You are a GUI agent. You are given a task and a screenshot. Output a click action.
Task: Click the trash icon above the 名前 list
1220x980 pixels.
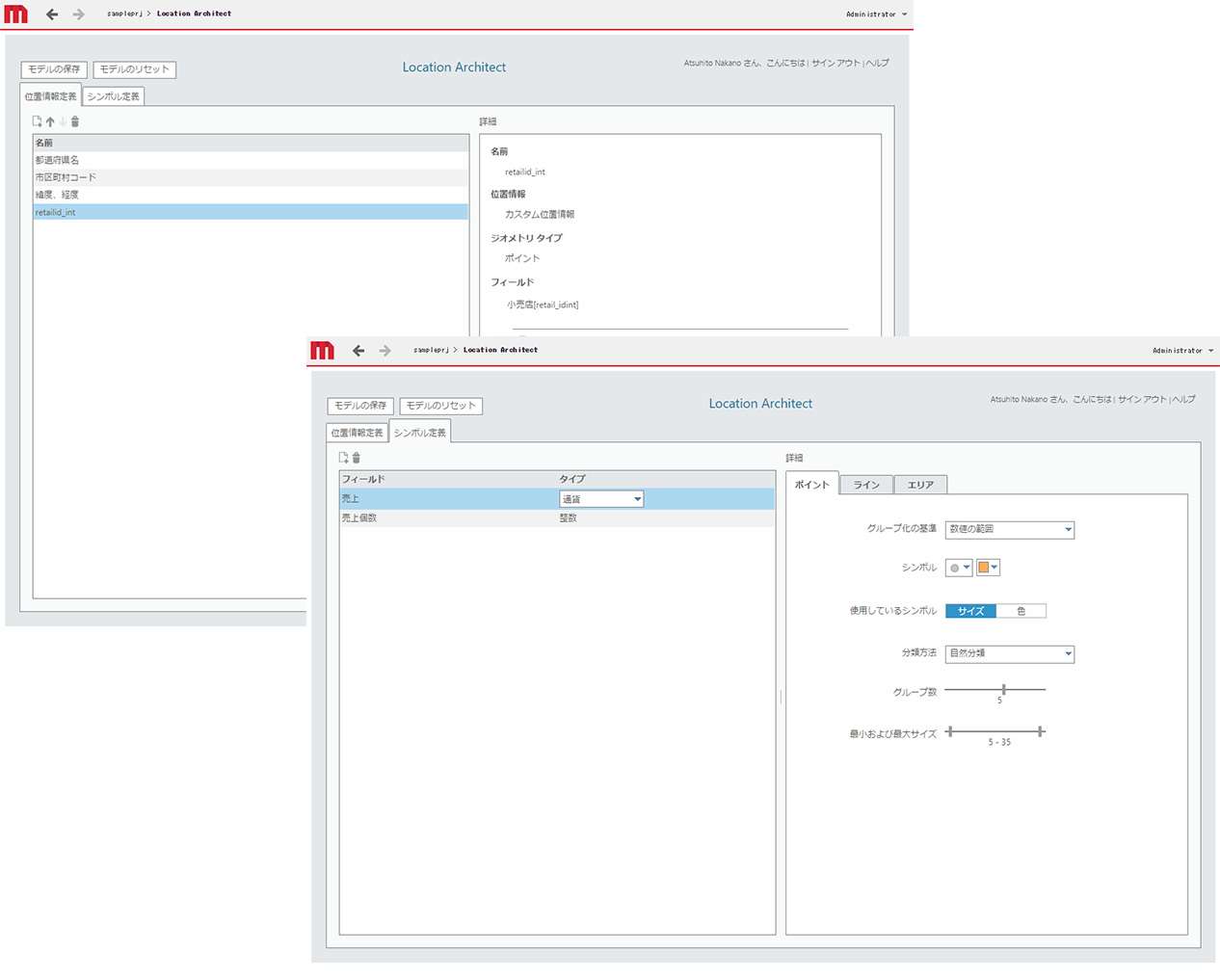tap(75, 121)
